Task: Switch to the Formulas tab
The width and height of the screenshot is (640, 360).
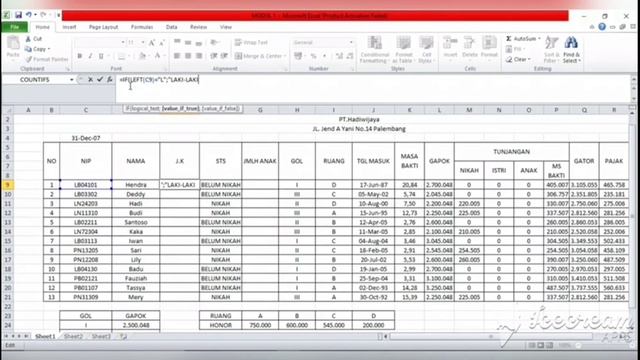Action: point(142,27)
